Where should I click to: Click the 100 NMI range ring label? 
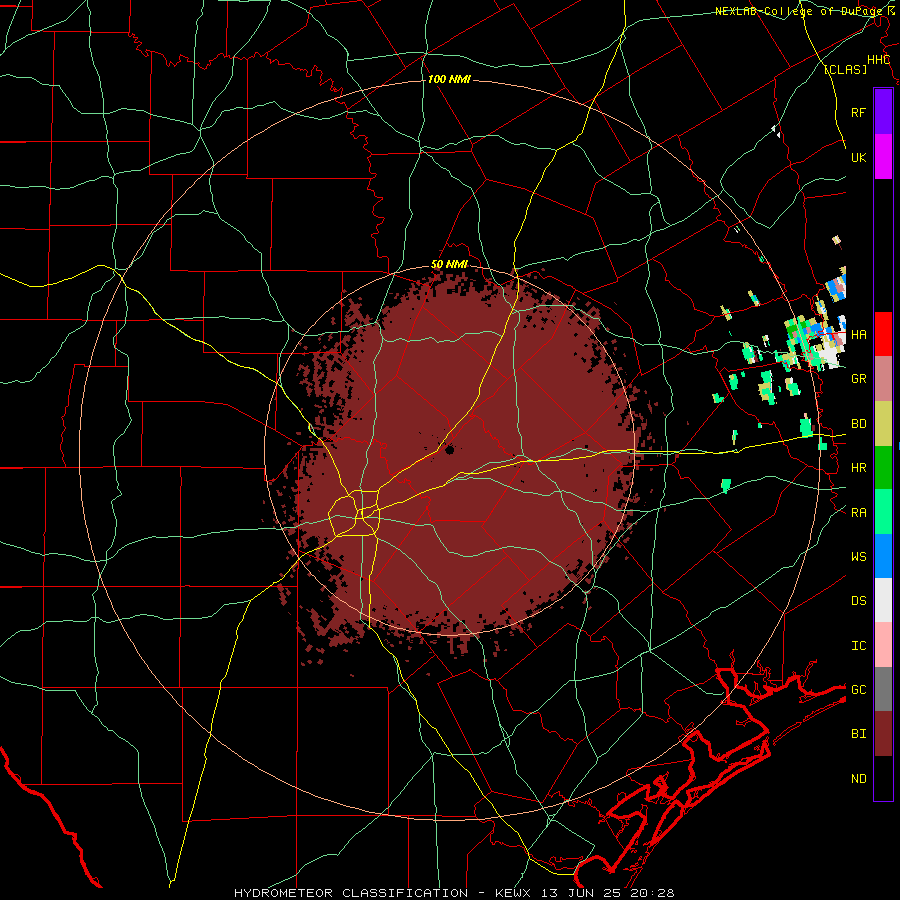click(x=449, y=79)
